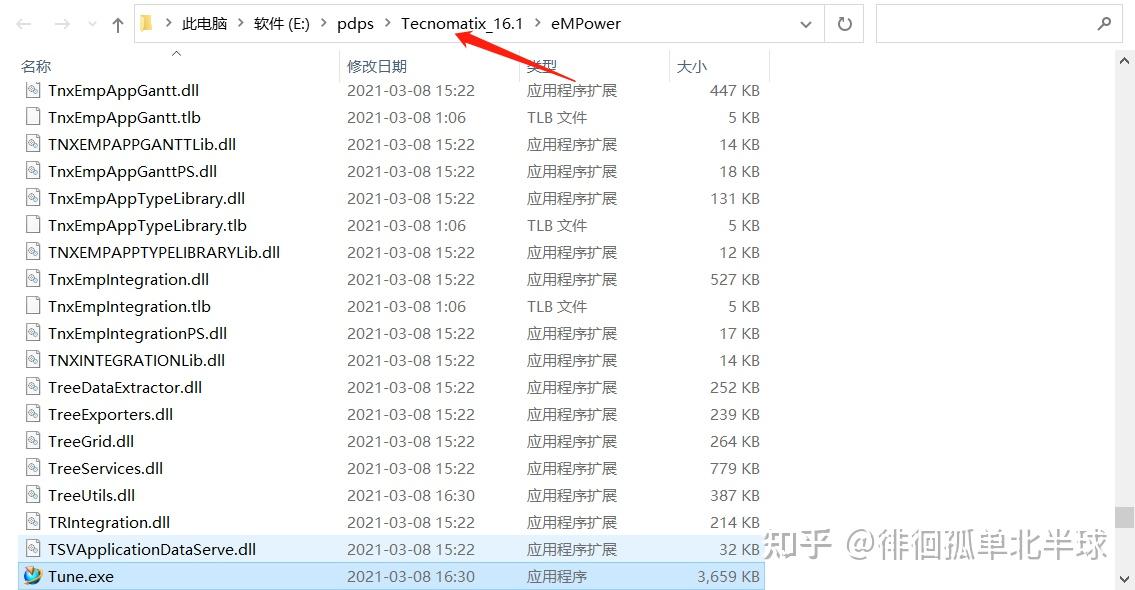Select TreeUtils.dll file icon
This screenshot has width=1135, height=590.
click(33, 496)
